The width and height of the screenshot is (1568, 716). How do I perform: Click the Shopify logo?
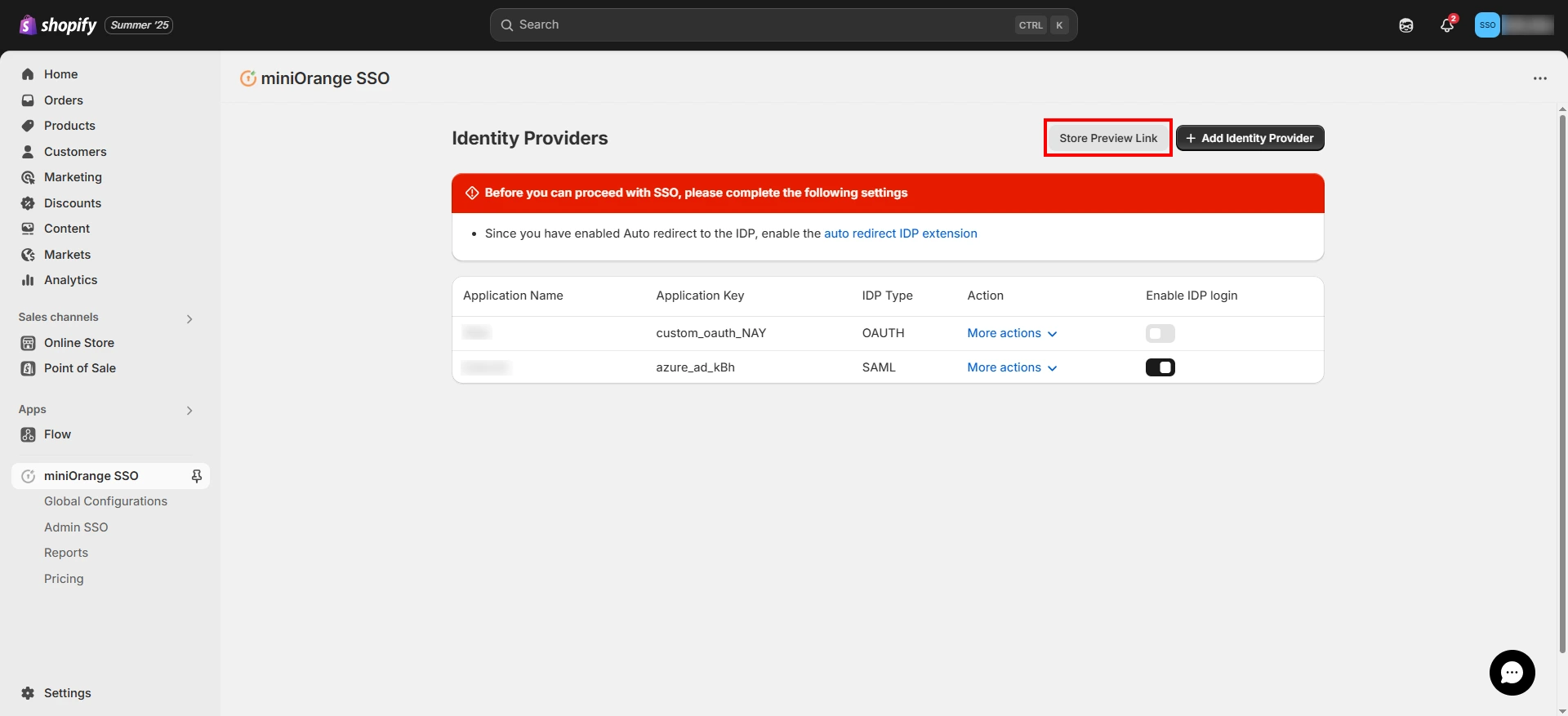coord(57,25)
